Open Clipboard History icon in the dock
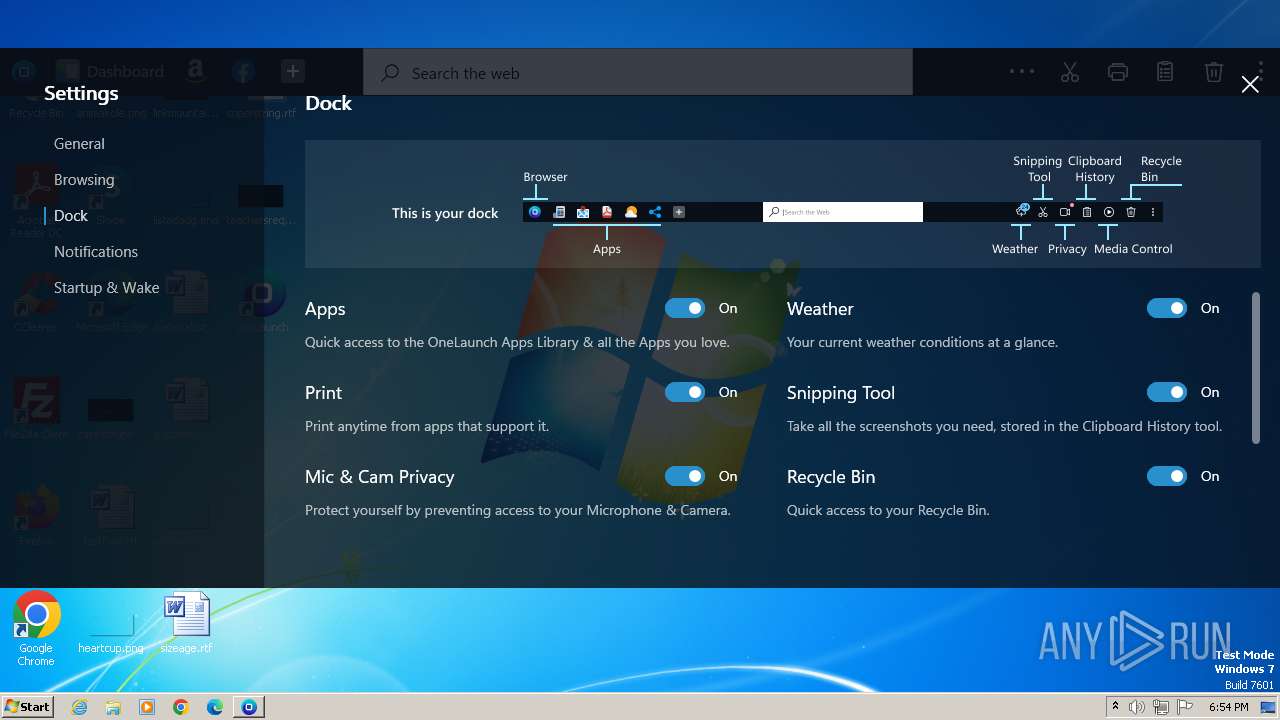The width and height of the screenshot is (1280, 720). [1165, 72]
